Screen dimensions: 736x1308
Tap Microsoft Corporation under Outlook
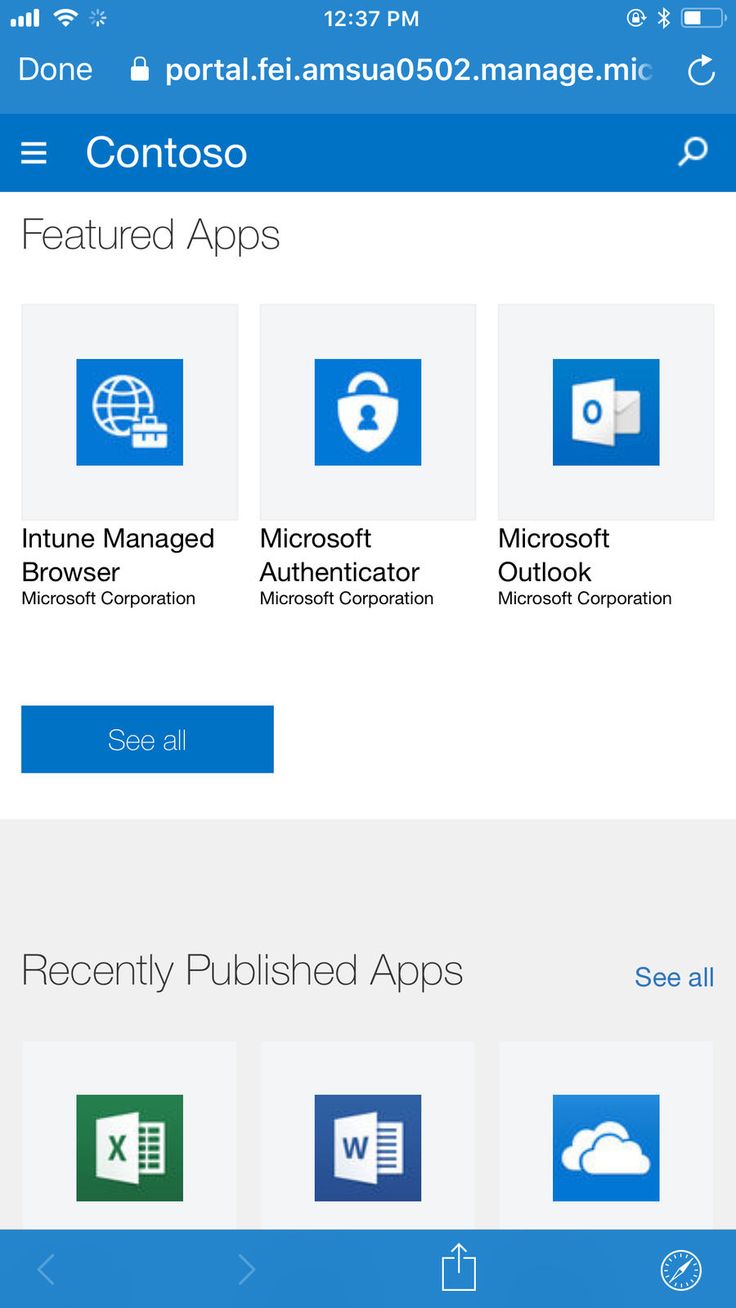tap(585, 598)
